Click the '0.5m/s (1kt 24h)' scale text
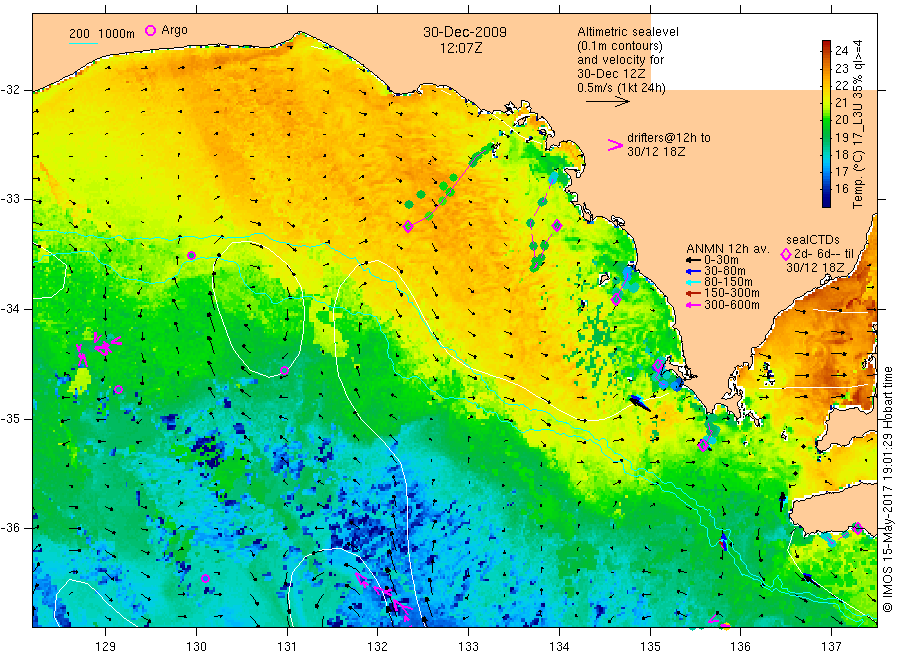Viewport: 900px width, 660px height. pyautogui.click(x=621, y=88)
